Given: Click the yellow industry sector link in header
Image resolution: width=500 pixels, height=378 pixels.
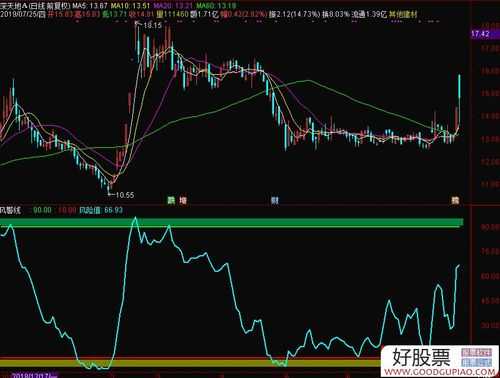Looking at the screenshot, I should tap(403, 14).
